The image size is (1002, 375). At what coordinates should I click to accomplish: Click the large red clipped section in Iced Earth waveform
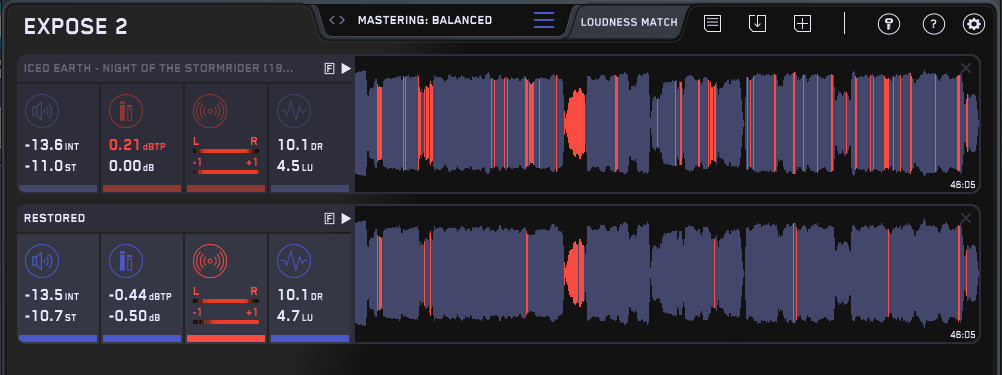tap(575, 123)
